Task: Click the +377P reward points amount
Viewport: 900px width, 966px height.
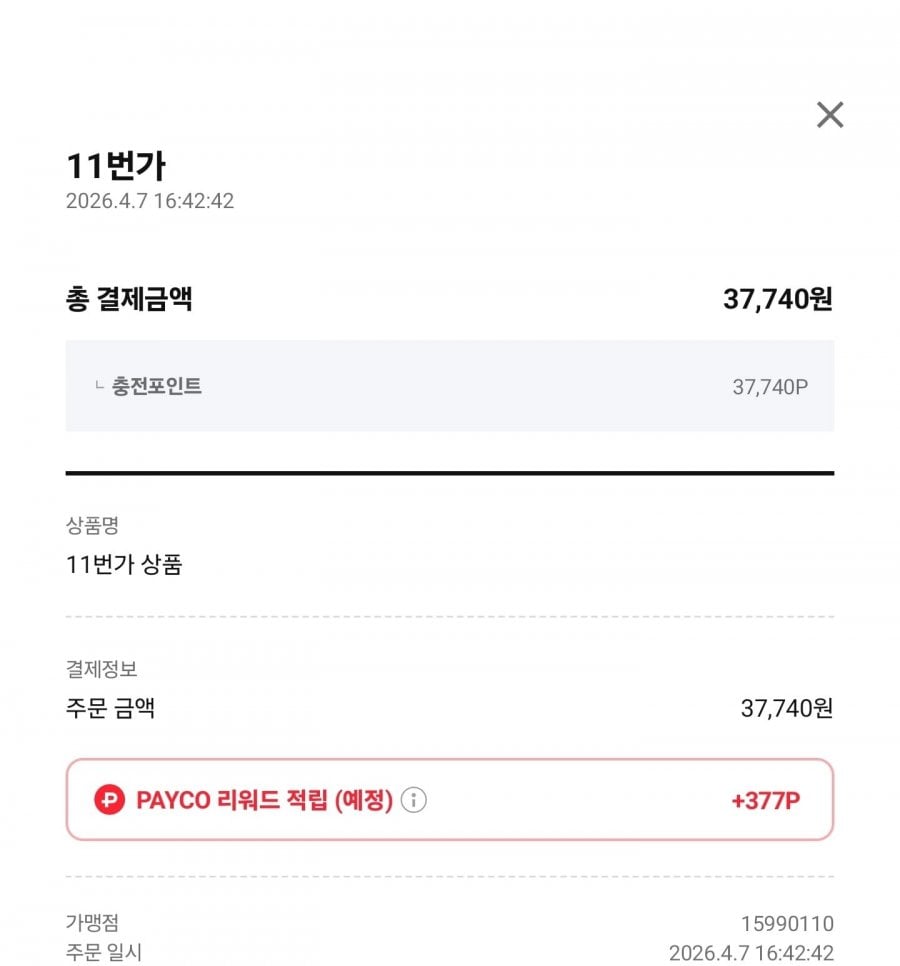Action: [x=765, y=800]
